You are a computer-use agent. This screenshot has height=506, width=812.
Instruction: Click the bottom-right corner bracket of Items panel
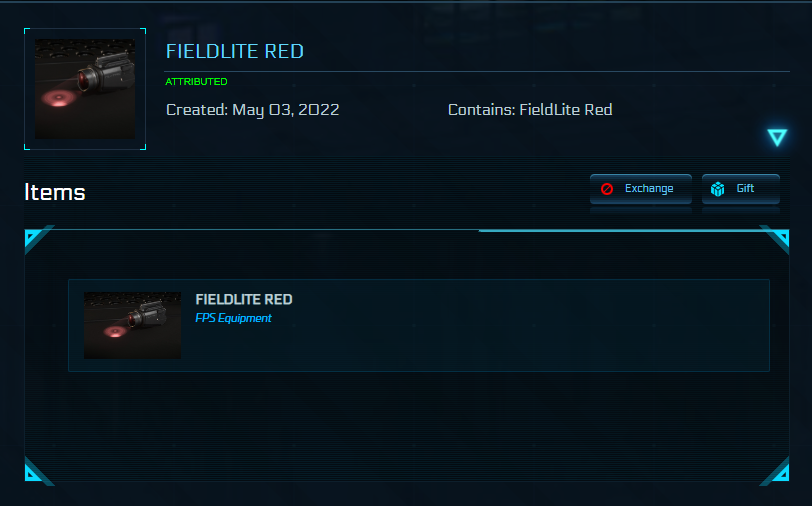777,471
